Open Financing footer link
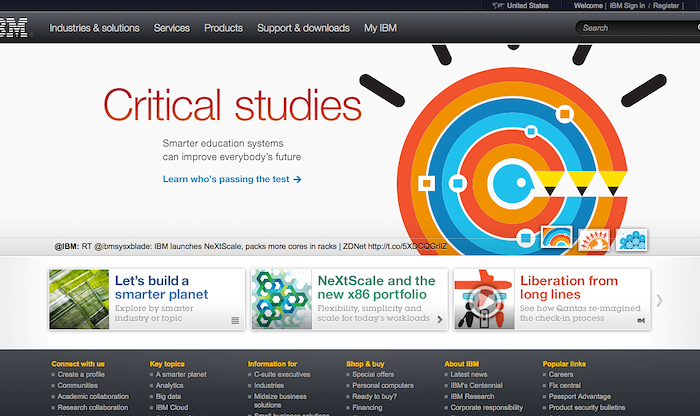This screenshot has width=700, height=416. [x=367, y=408]
